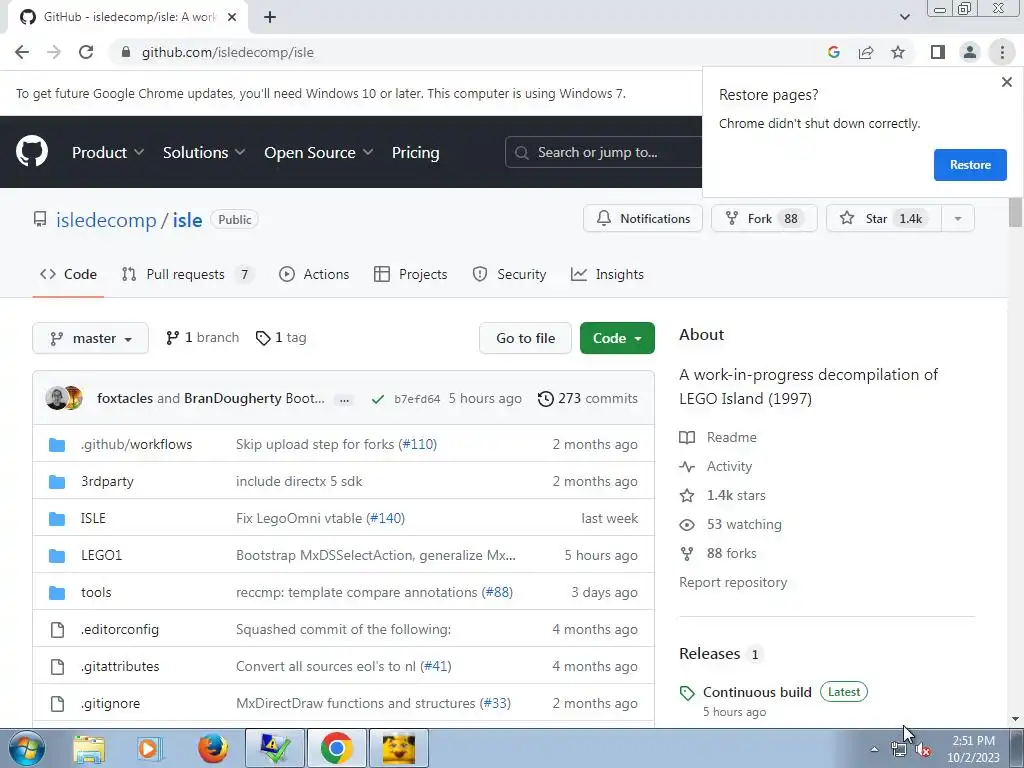Open a new browser tab

click(x=270, y=17)
